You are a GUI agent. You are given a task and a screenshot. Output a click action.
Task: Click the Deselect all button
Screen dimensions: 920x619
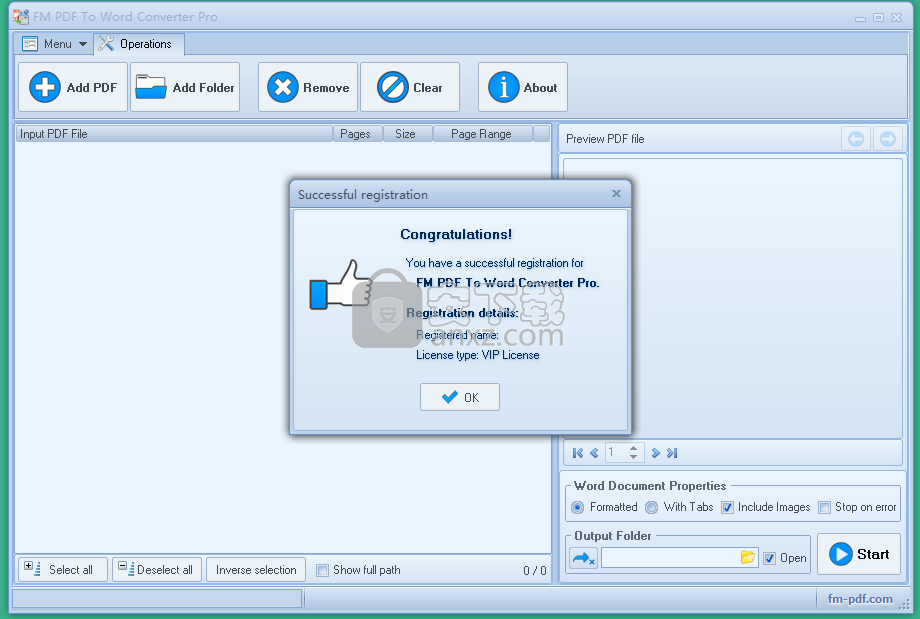coord(157,570)
